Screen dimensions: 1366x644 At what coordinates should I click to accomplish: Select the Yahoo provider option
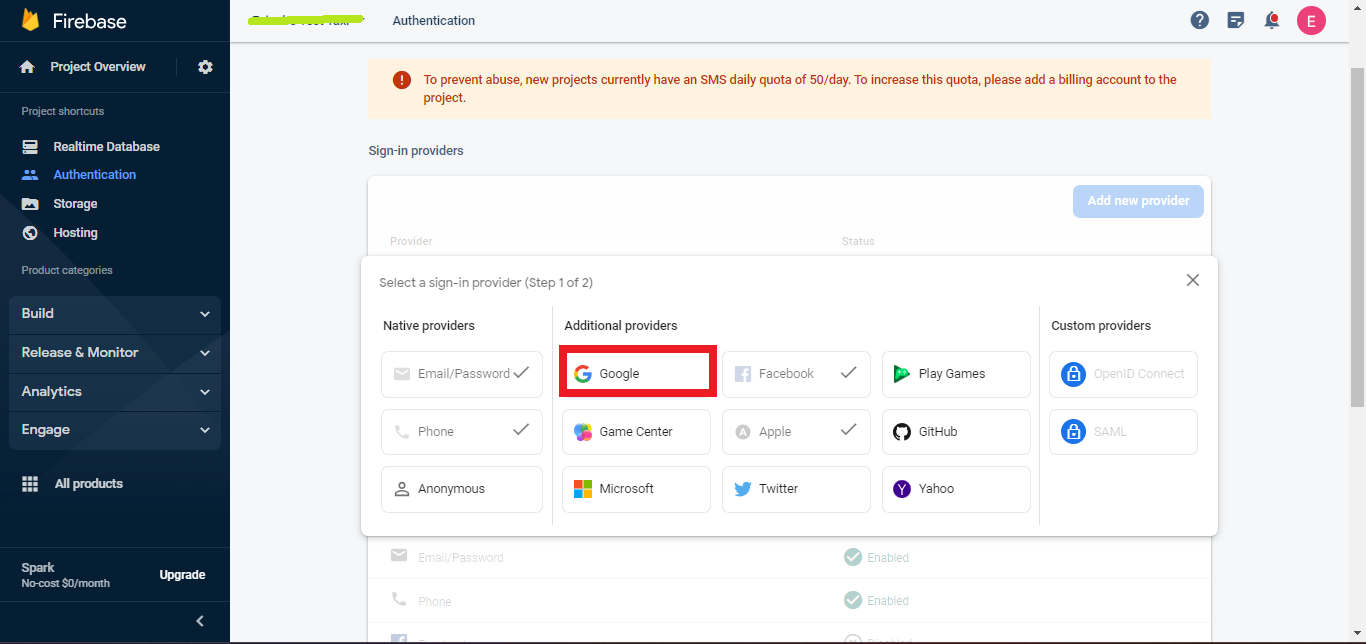[x=955, y=489]
